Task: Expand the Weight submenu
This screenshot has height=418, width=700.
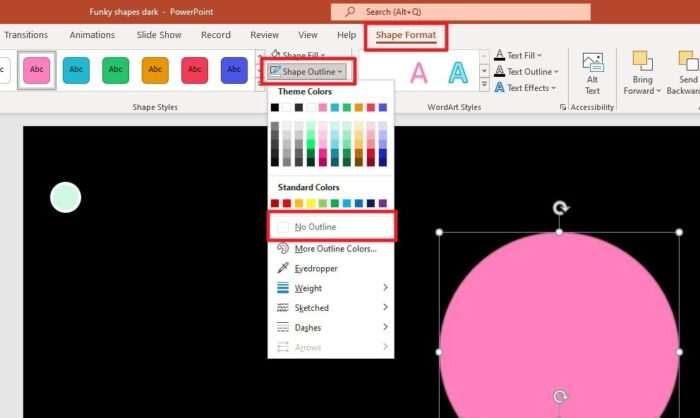Action: [x=331, y=288]
